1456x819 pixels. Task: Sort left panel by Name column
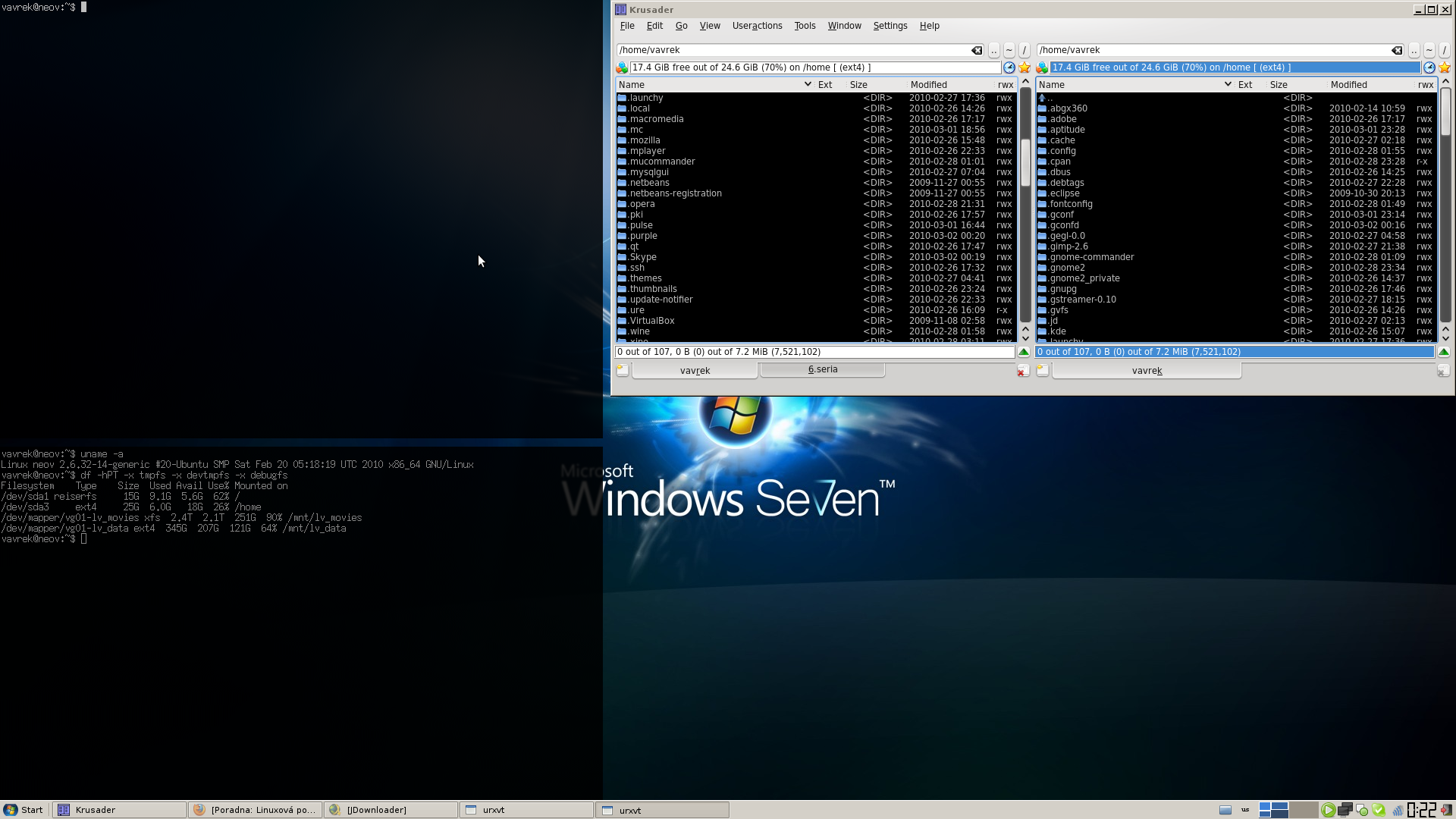(x=714, y=85)
